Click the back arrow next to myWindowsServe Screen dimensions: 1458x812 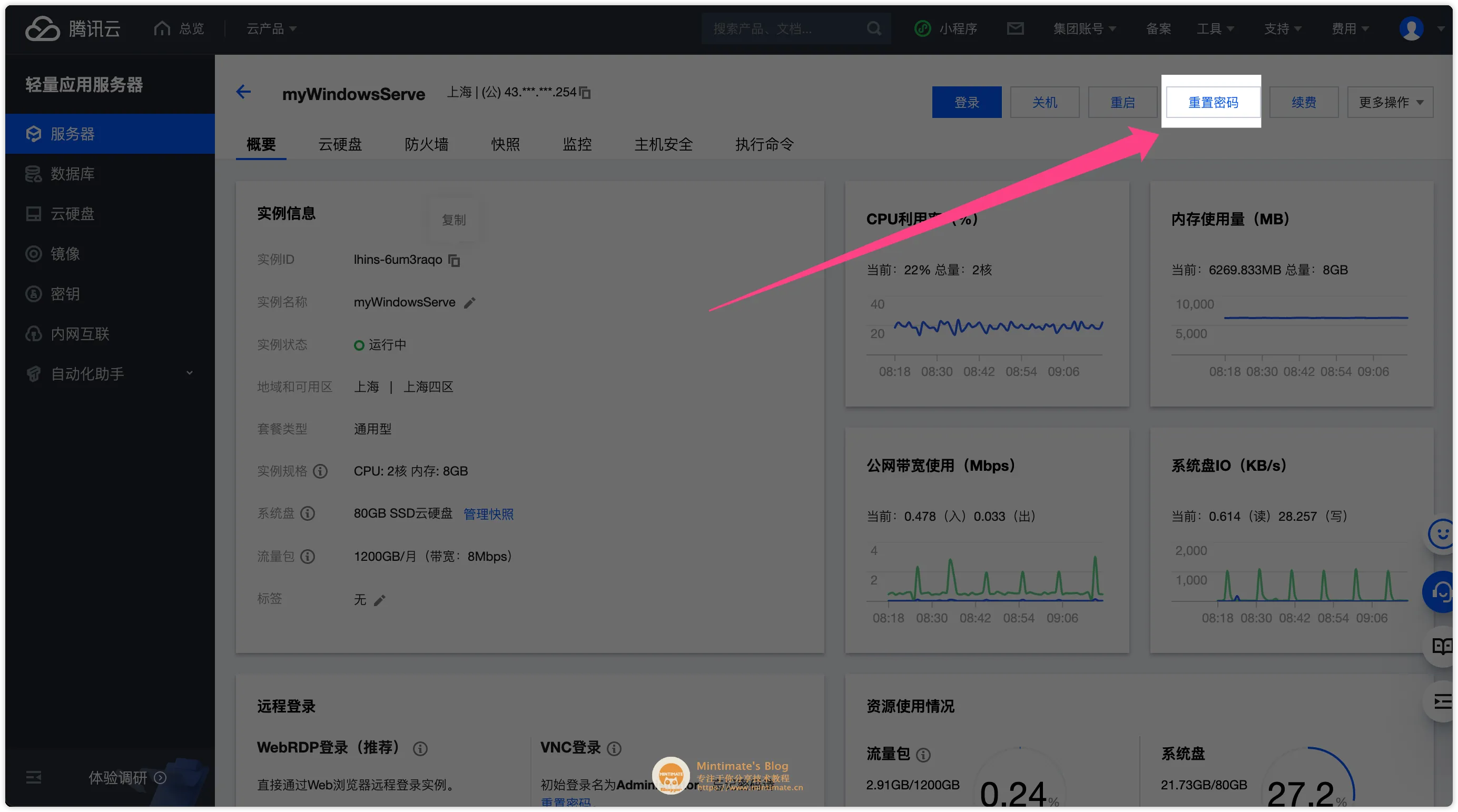point(243,92)
